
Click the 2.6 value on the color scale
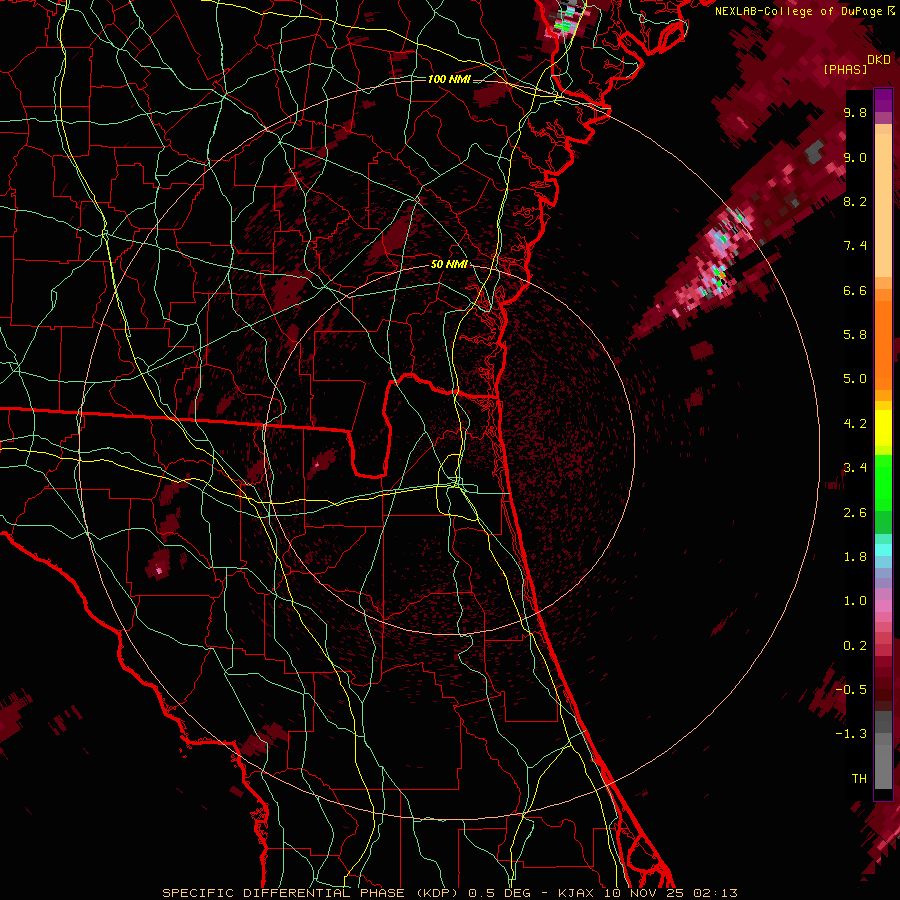(855, 513)
